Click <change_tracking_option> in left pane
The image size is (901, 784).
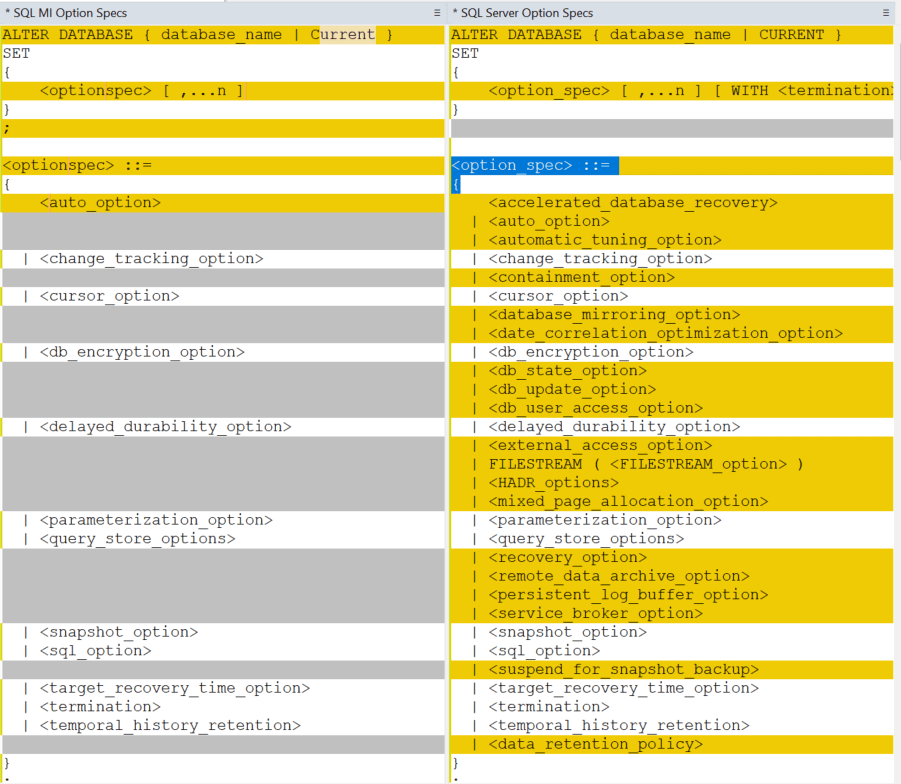tap(152, 259)
